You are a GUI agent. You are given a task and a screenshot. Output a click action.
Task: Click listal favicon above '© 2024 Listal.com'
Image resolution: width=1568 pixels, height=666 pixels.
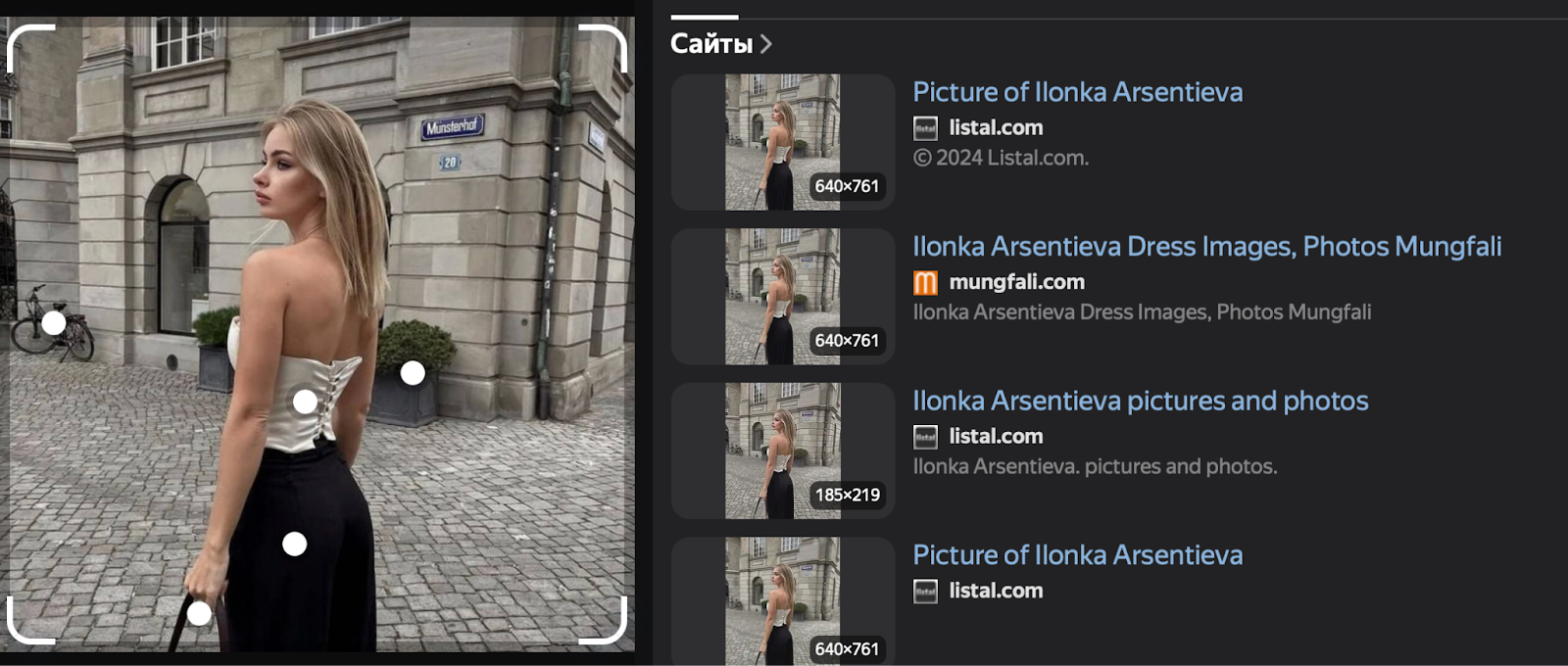[x=925, y=128]
